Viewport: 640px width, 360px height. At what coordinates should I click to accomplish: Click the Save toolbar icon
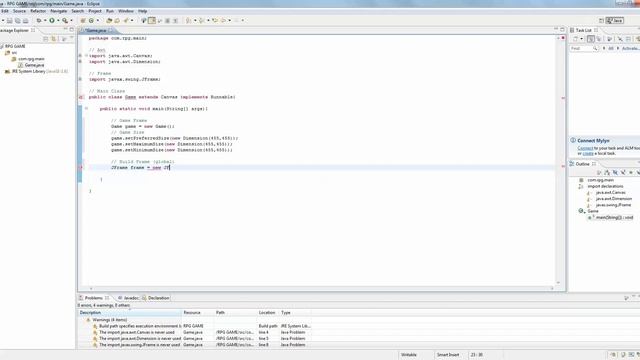(x=9, y=20)
